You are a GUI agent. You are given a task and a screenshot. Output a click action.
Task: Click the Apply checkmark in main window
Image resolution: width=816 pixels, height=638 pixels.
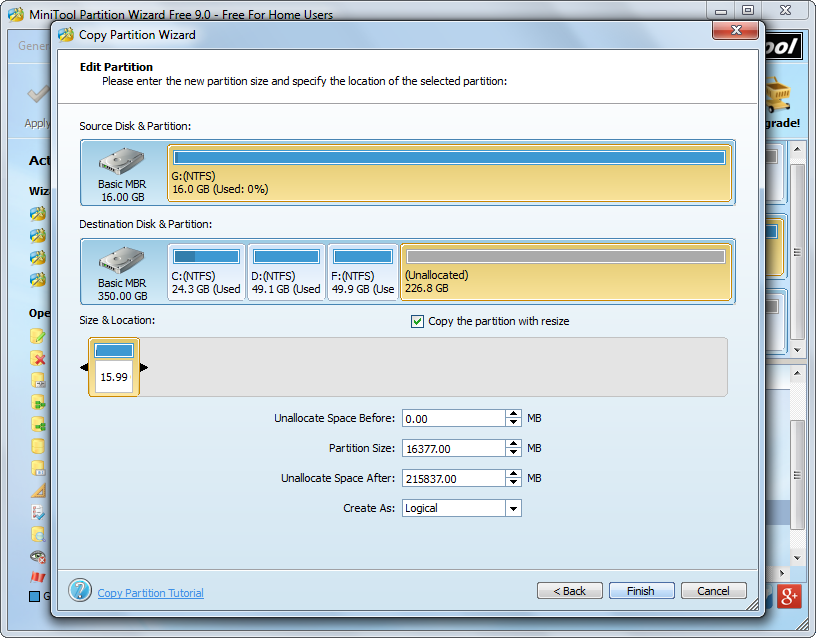[x=39, y=94]
